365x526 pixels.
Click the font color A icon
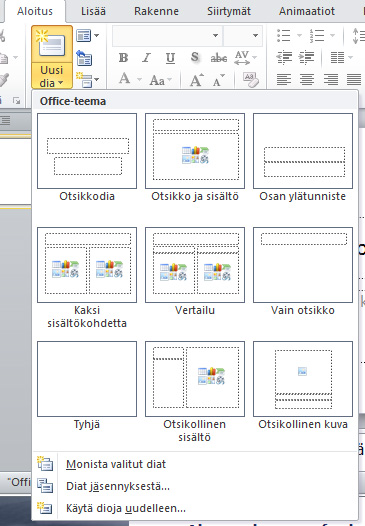[x=124, y=79]
